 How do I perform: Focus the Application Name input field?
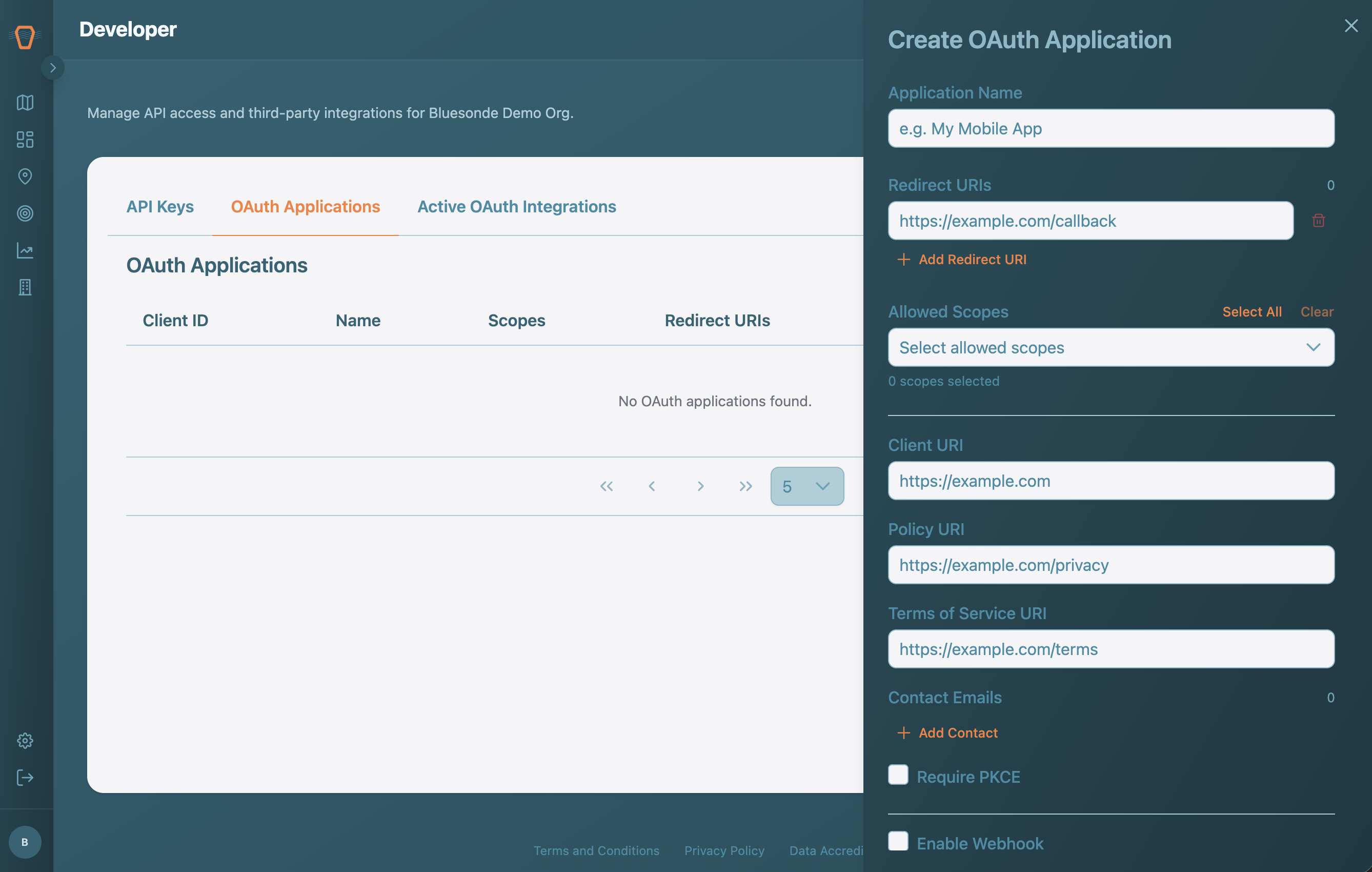1111,128
